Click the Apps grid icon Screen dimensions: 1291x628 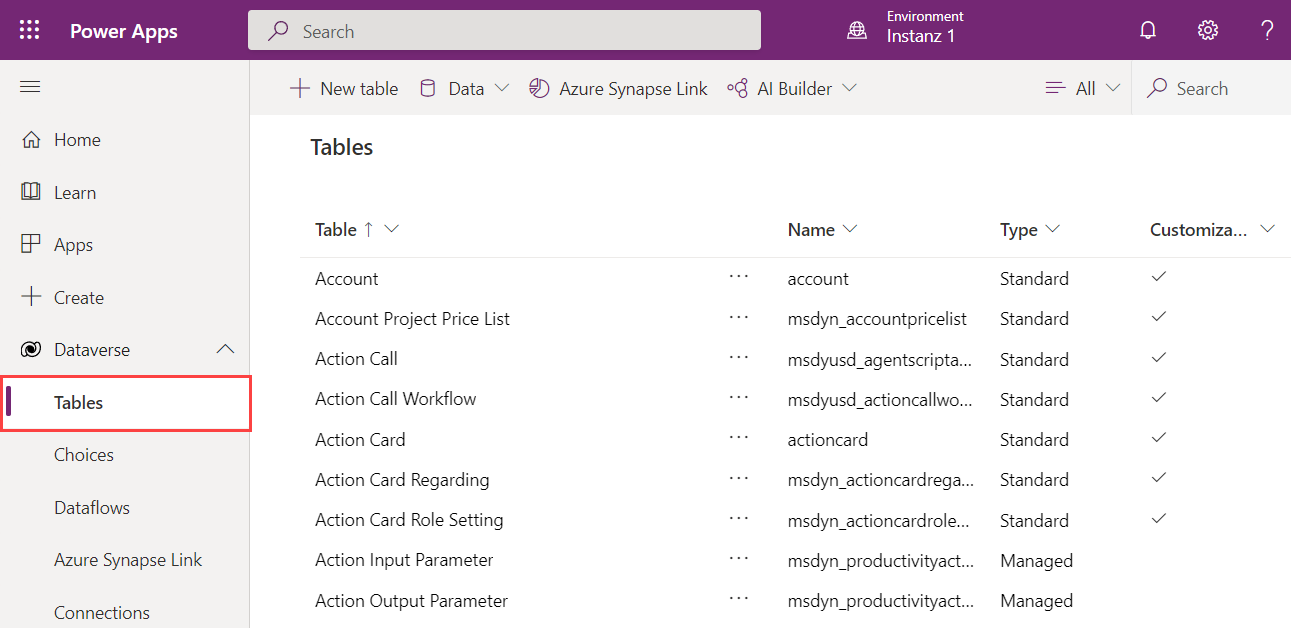(31, 245)
